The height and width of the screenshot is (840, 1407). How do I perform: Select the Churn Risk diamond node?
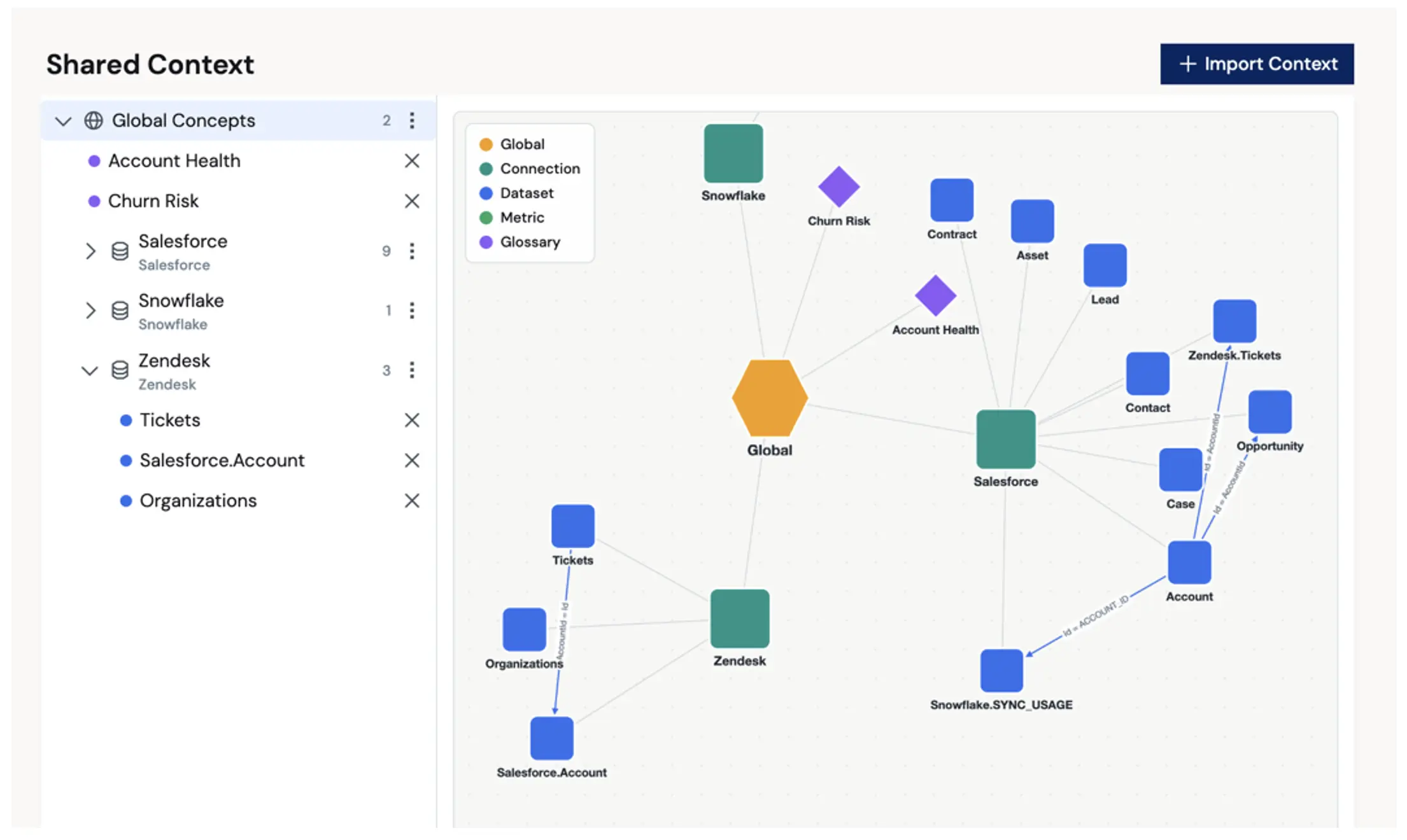coord(839,187)
